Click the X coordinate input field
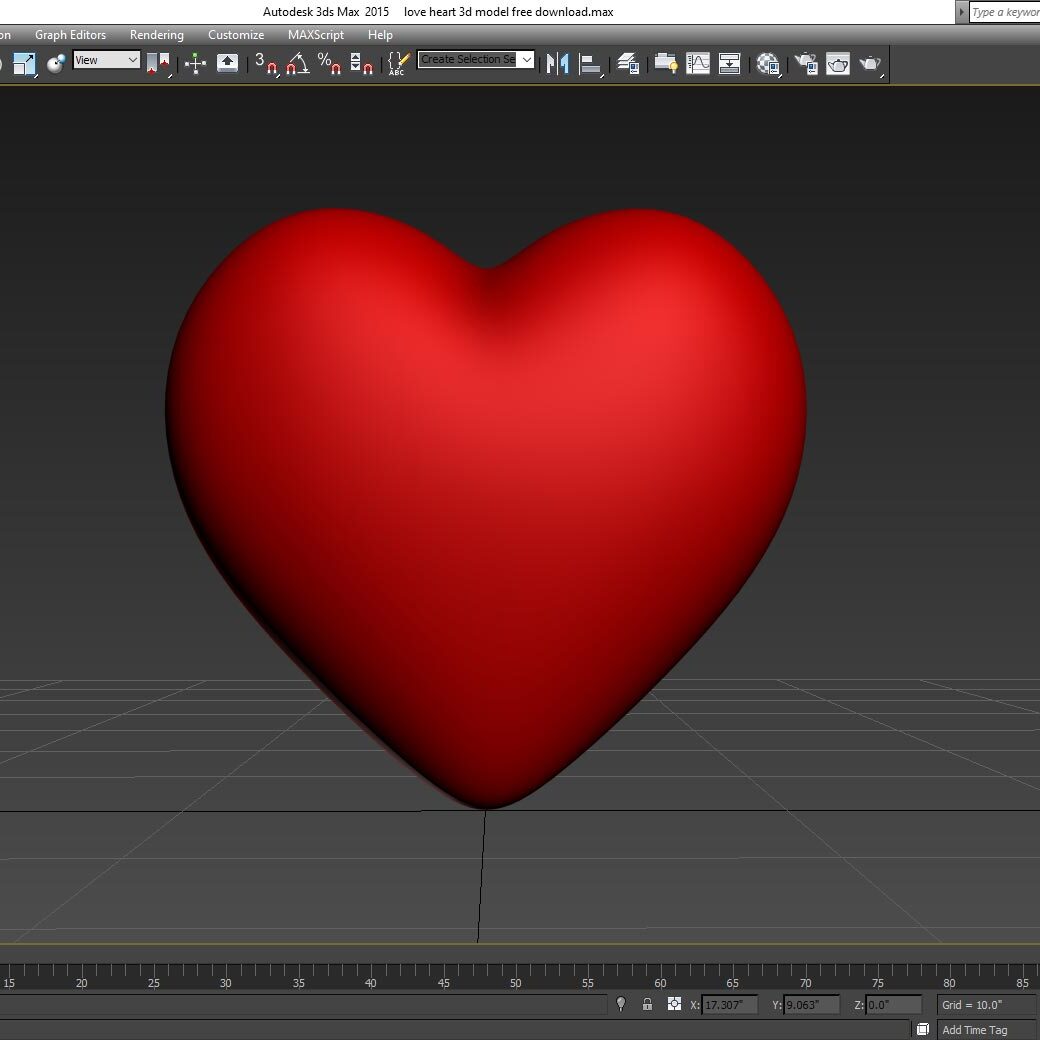 (x=728, y=1005)
